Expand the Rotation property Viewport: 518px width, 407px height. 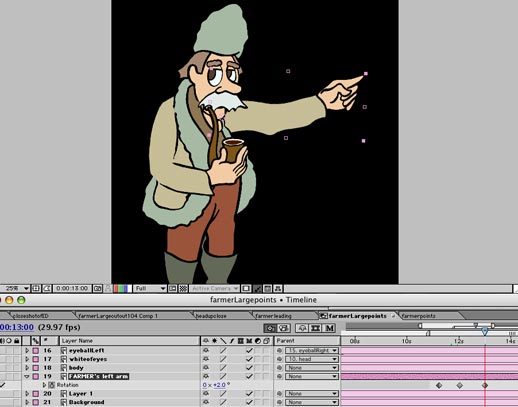pos(44,385)
